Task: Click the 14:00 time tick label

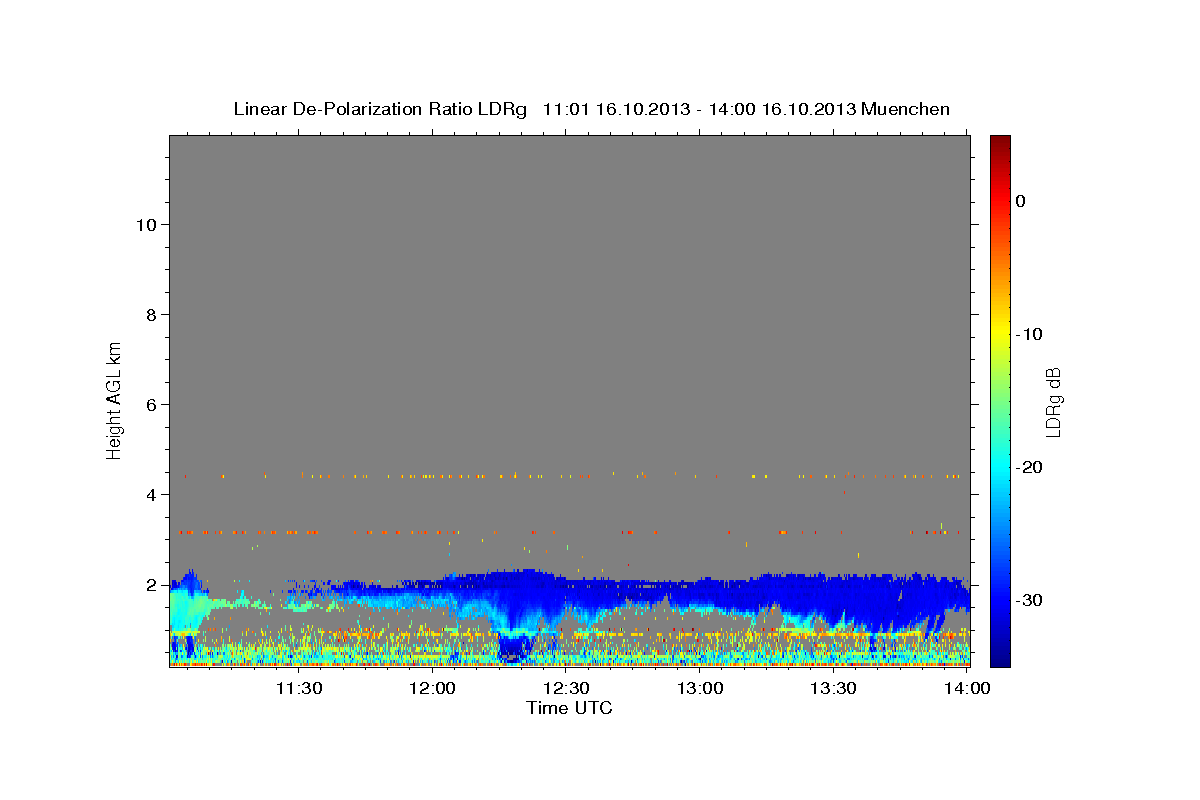Action: (x=967, y=688)
